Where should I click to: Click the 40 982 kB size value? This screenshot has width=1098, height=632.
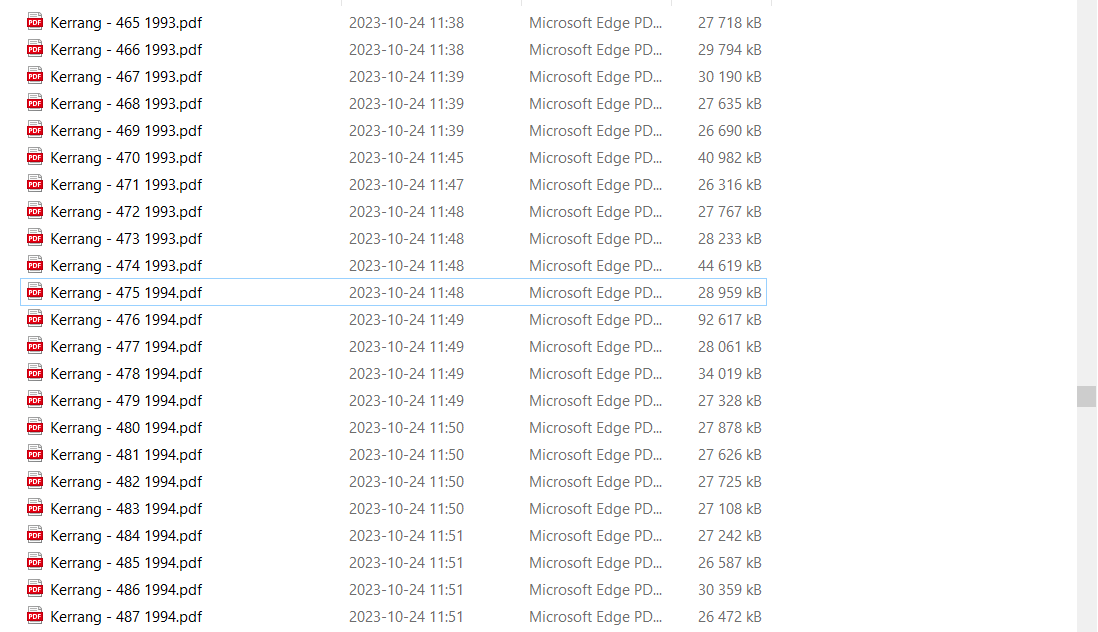point(729,157)
